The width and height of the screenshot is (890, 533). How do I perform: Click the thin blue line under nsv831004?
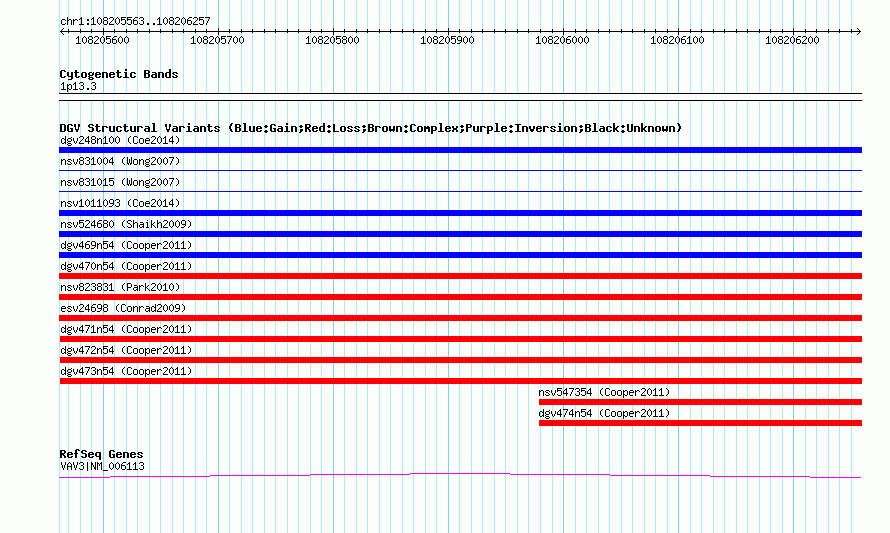click(x=460, y=170)
